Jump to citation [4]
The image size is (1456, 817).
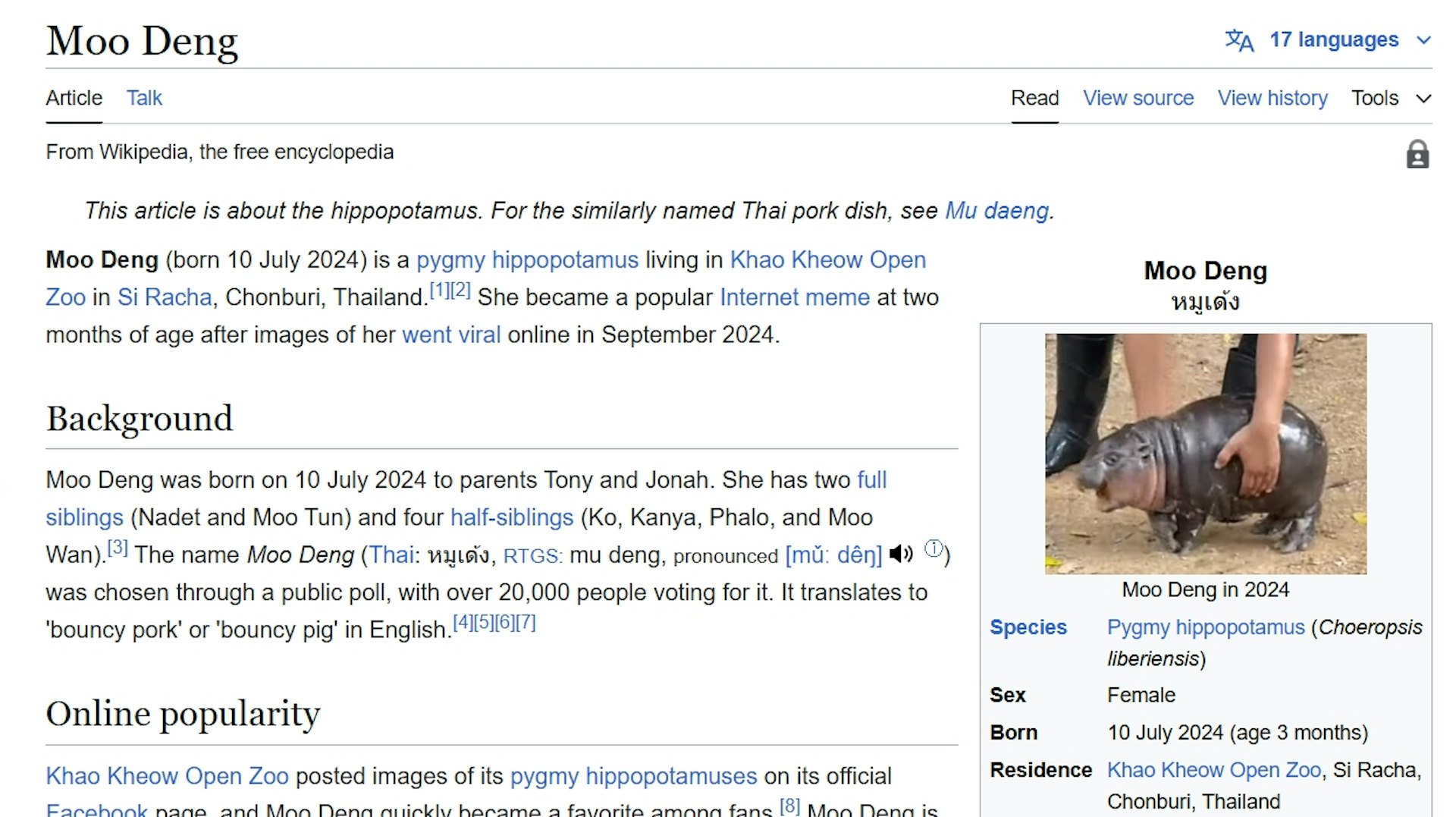(463, 623)
